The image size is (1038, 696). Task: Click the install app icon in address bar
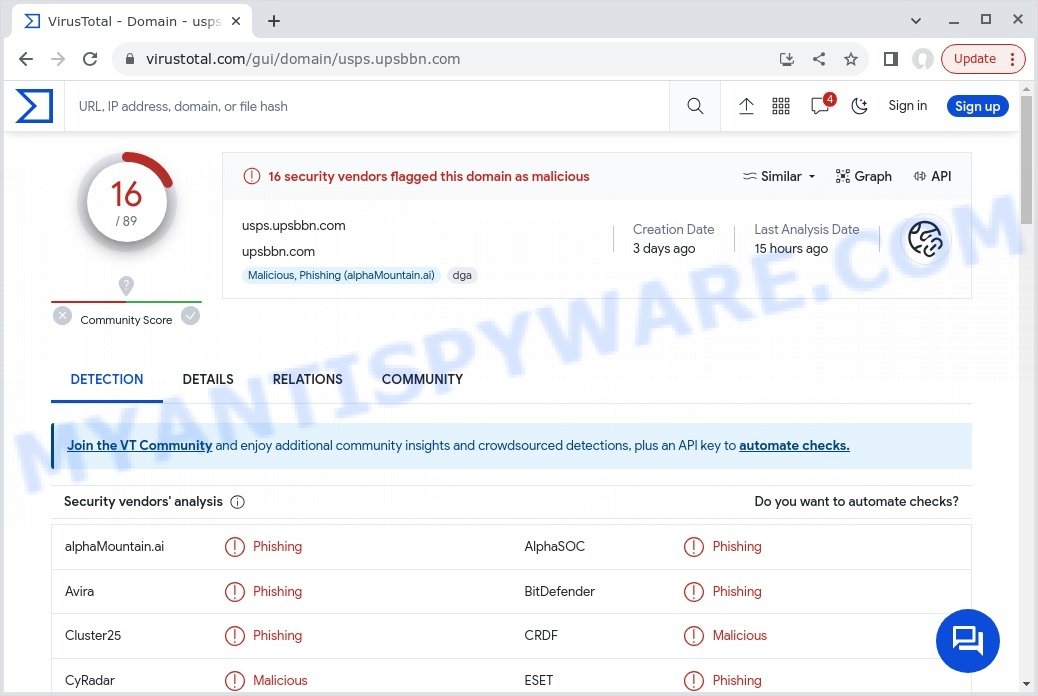pyautogui.click(x=786, y=59)
